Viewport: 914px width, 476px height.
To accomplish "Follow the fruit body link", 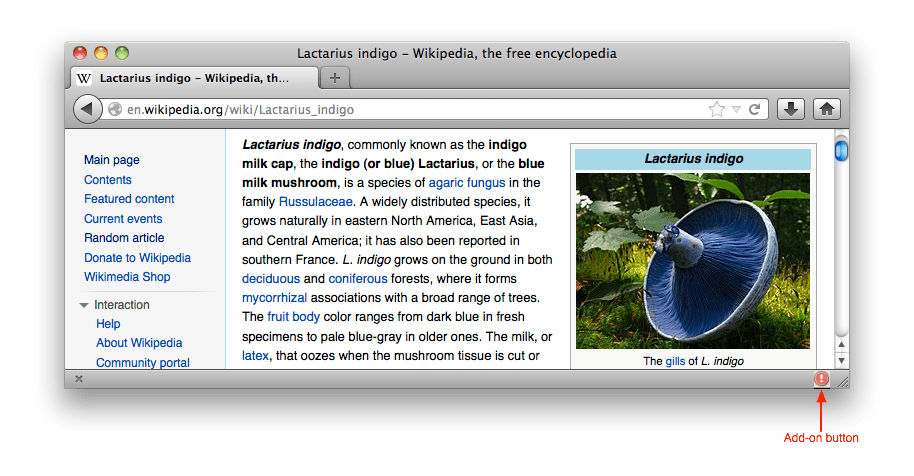I will [x=293, y=316].
